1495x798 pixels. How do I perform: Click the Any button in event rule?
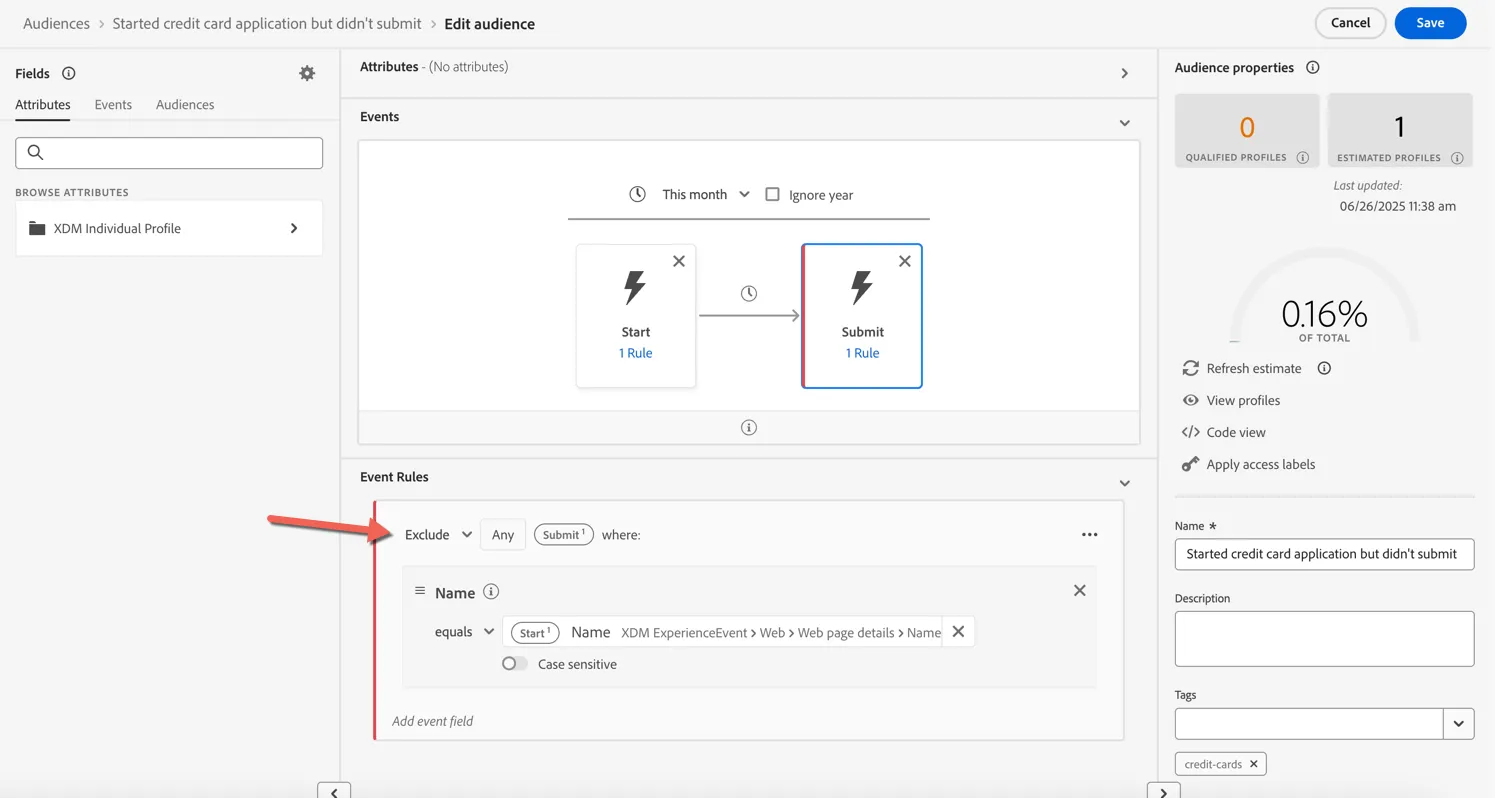503,535
